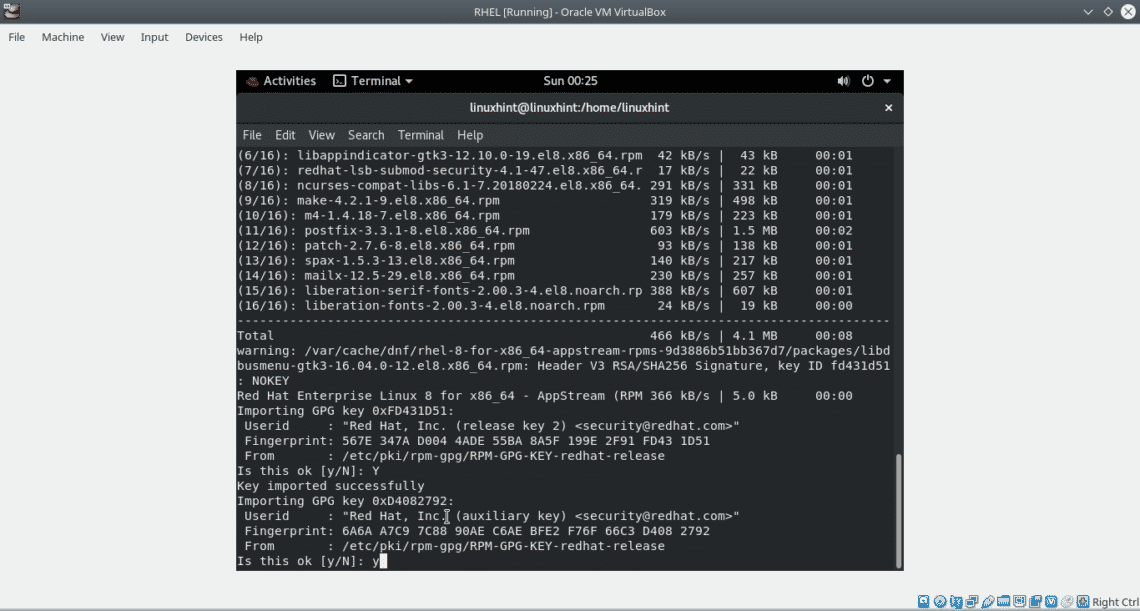Click the terminal vertical scrollbar thumb

899,511
